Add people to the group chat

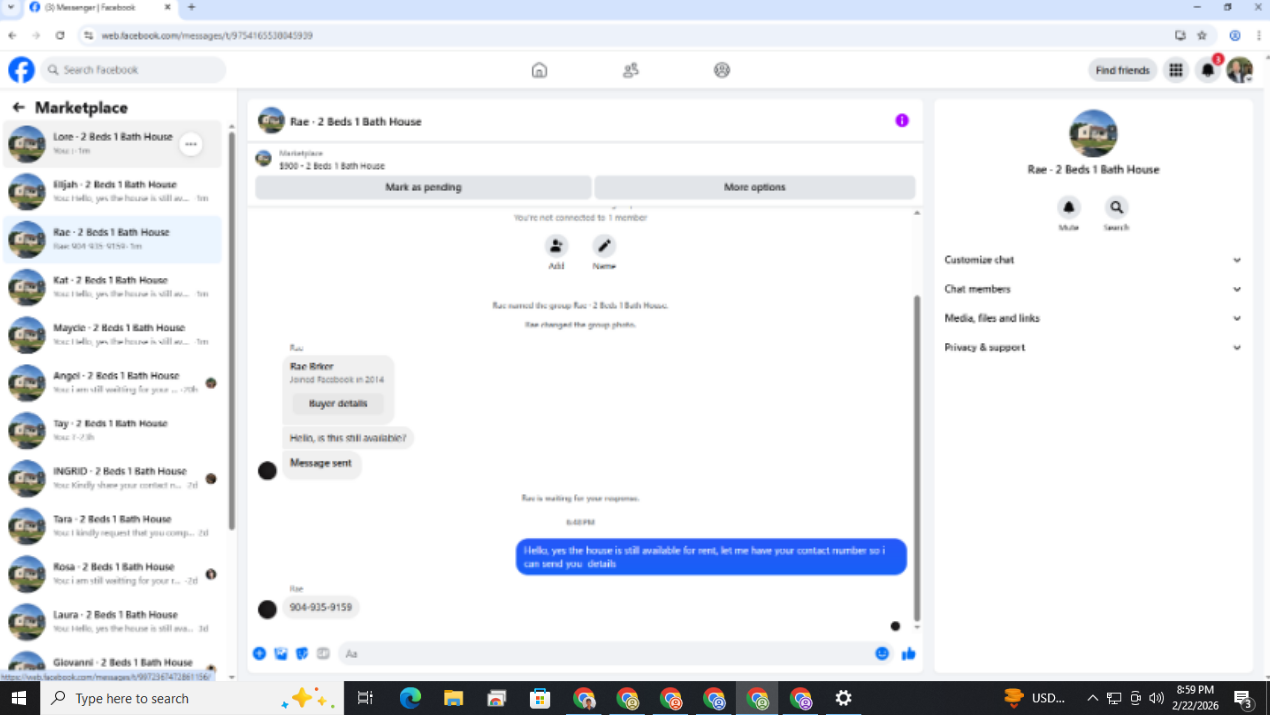point(556,246)
